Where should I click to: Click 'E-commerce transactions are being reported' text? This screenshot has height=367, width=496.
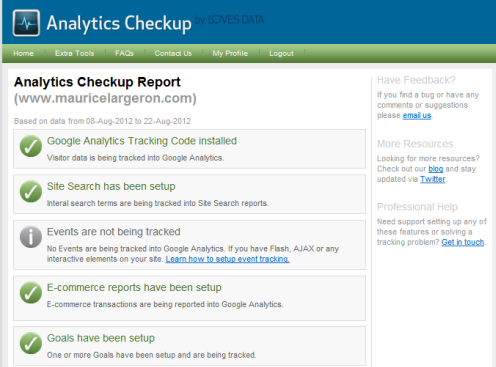pyautogui.click(x=165, y=304)
